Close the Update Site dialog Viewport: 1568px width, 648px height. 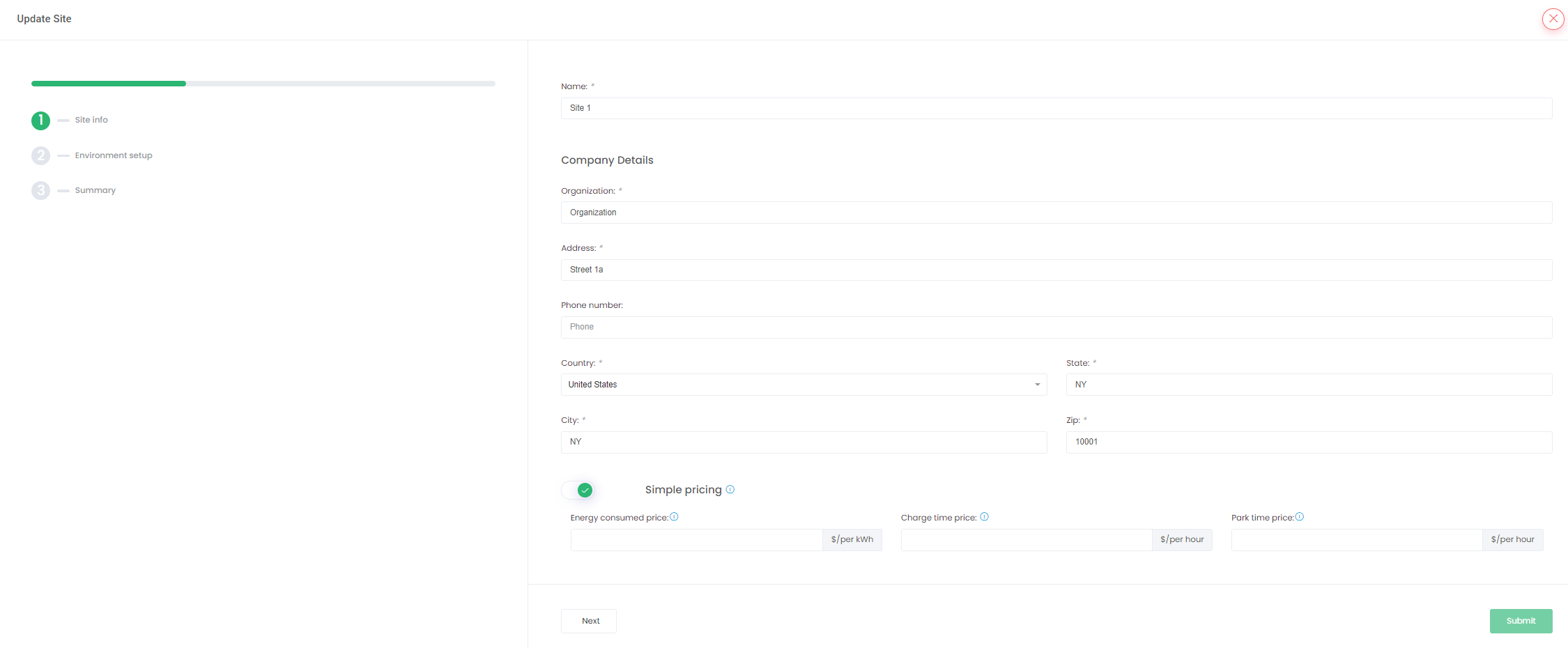[1553, 19]
